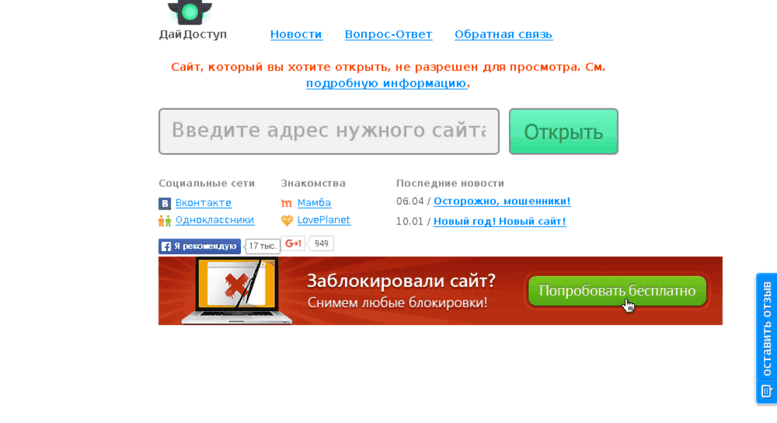Open the Одноклассники text link
777x423 pixels.
click(214, 220)
